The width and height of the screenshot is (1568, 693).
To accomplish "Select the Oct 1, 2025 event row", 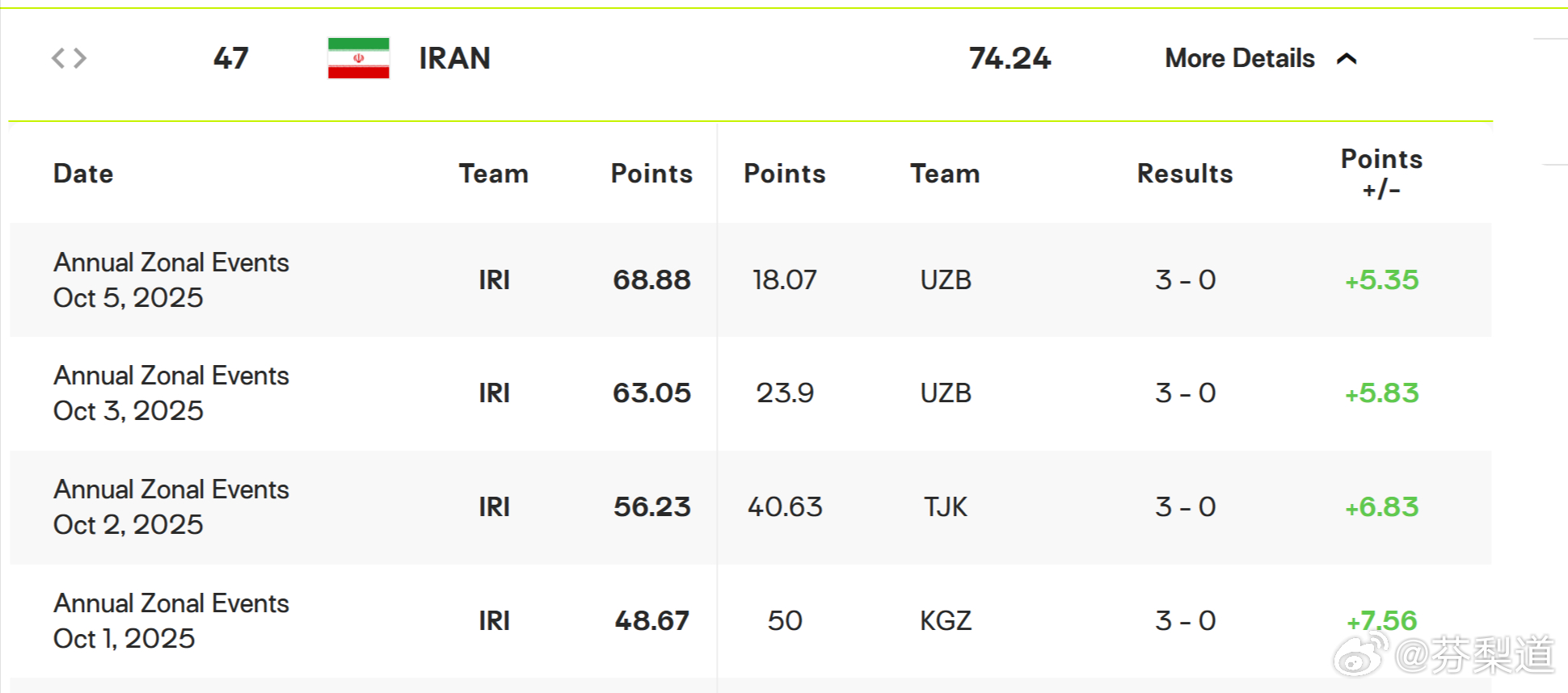I will [171, 620].
